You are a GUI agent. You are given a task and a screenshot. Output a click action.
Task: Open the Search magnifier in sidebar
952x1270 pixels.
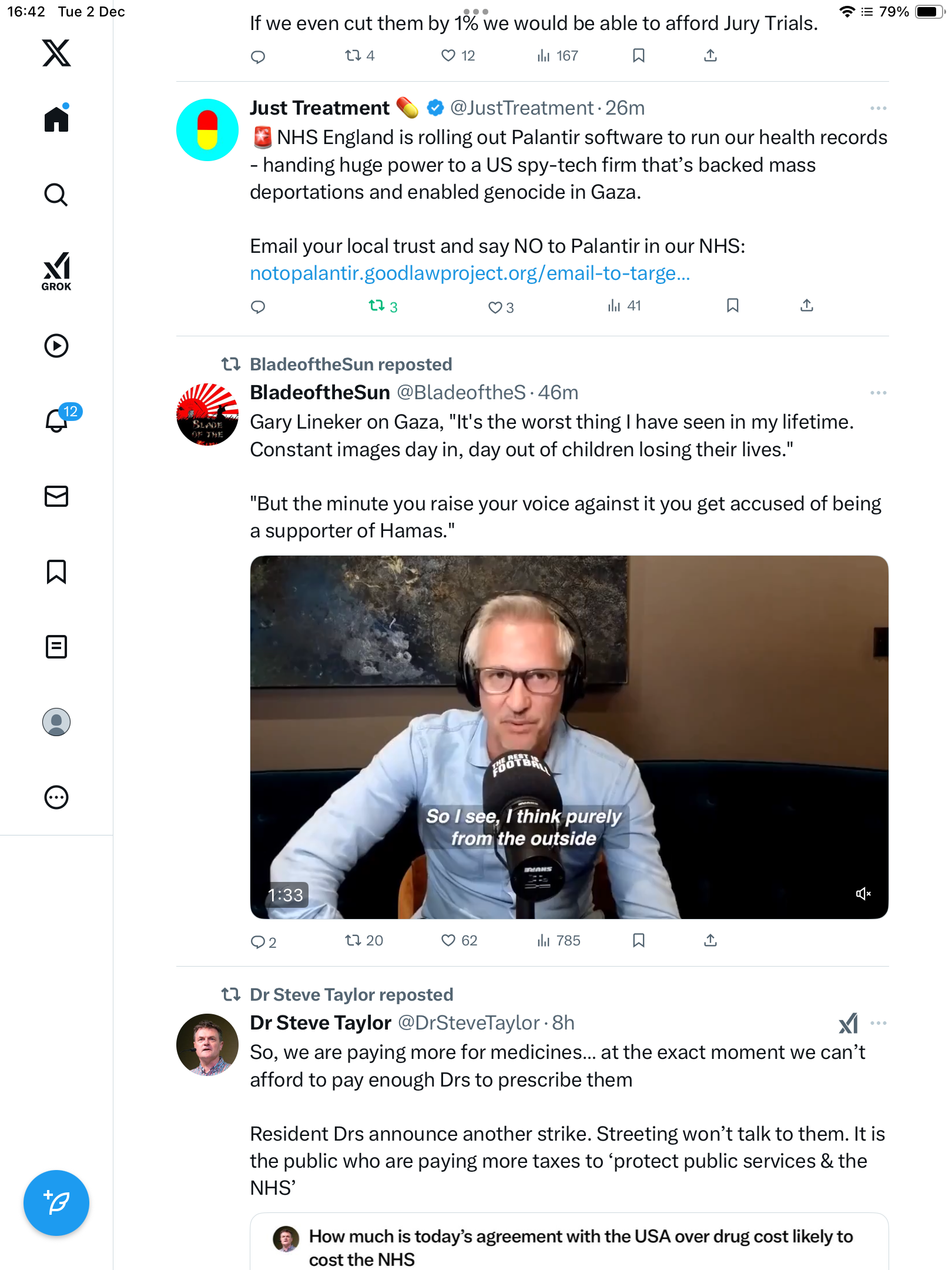[56, 195]
